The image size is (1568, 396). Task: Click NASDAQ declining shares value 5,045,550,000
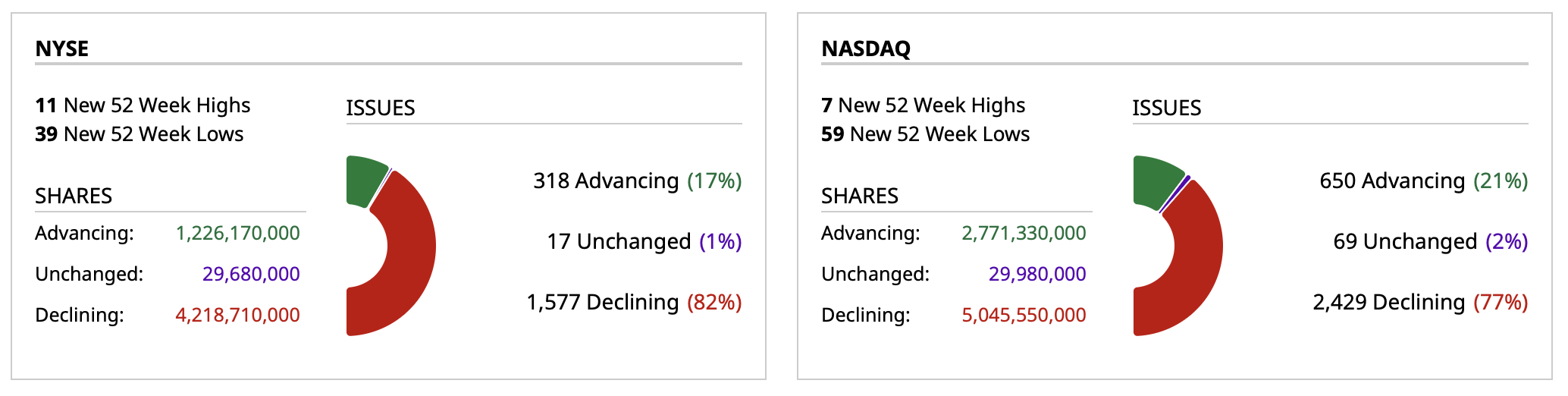(x=1024, y=315)
